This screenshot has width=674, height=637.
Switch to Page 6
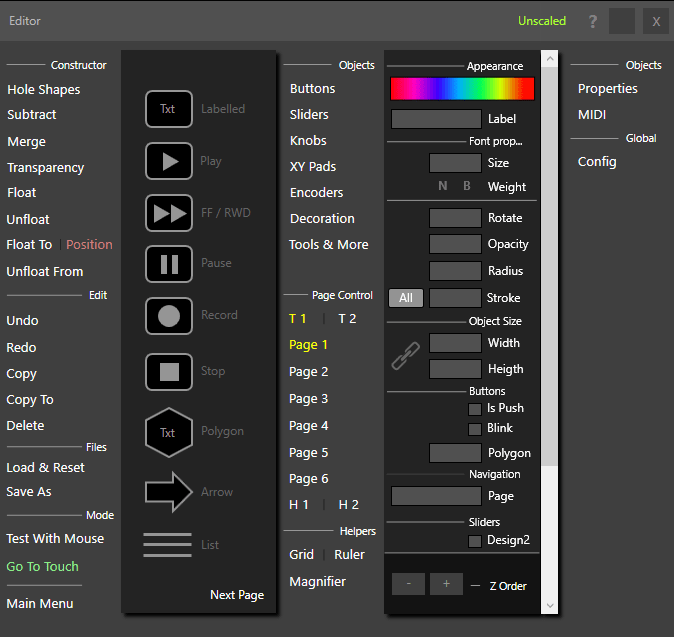tap(309, 479)
